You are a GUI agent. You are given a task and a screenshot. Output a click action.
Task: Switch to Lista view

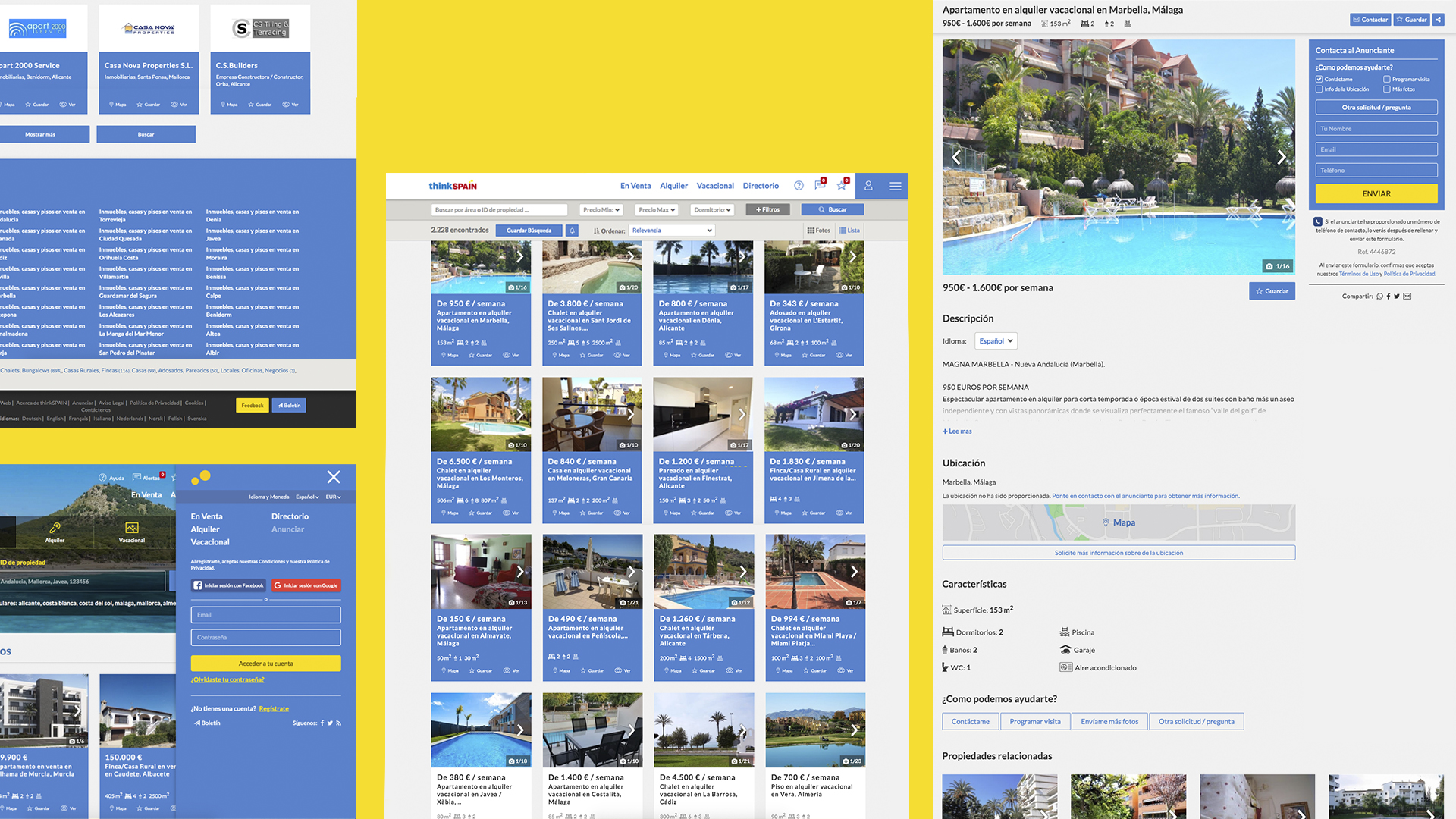click(849, 231)
